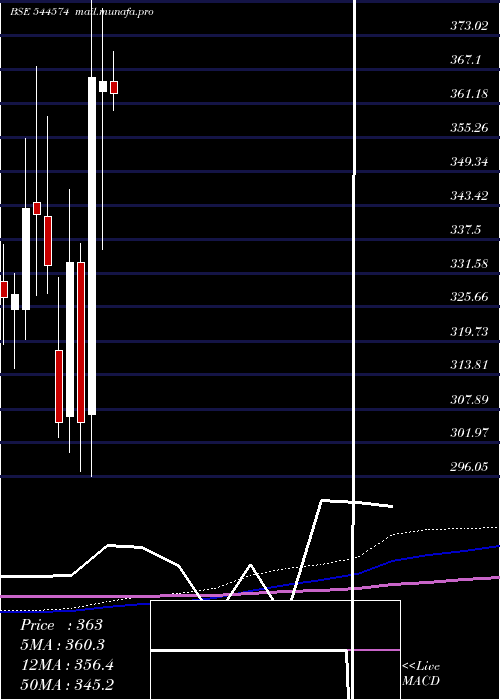
Task: Select the tallest white candlestick body
Action: tap(92, 246)
